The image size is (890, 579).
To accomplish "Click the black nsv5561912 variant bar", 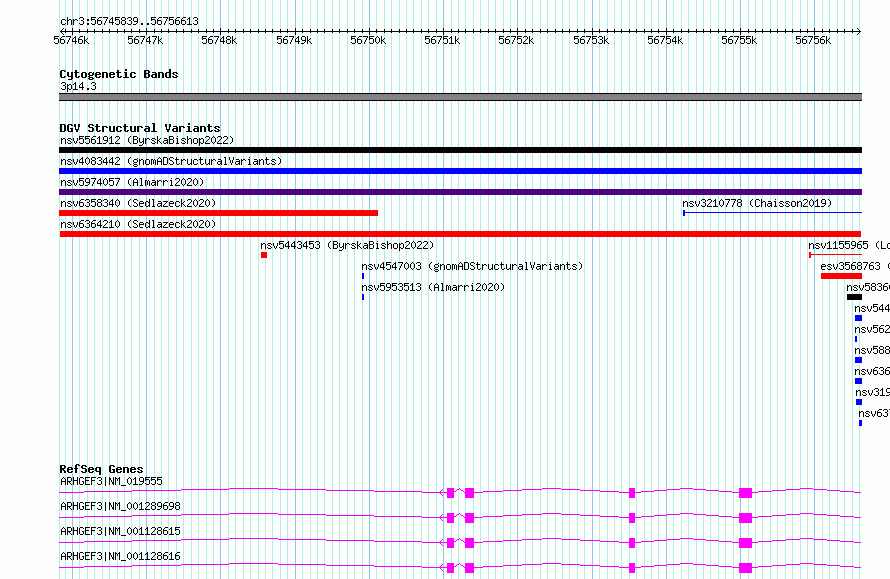I will tap(460, 150).
